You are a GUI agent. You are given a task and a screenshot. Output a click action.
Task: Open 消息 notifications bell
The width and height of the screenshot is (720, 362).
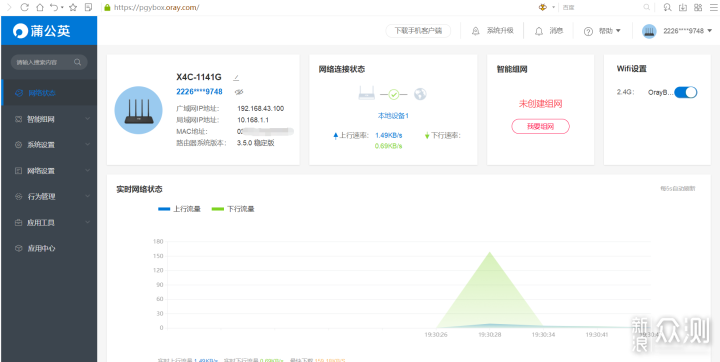pos(539,31)
